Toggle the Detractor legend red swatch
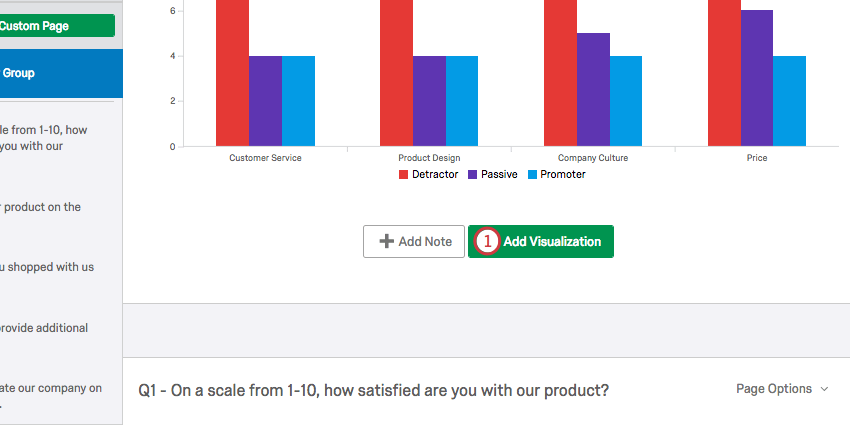The width and height of the screenshot is (850, 425). pyautogui.click(x=404, y=175)
